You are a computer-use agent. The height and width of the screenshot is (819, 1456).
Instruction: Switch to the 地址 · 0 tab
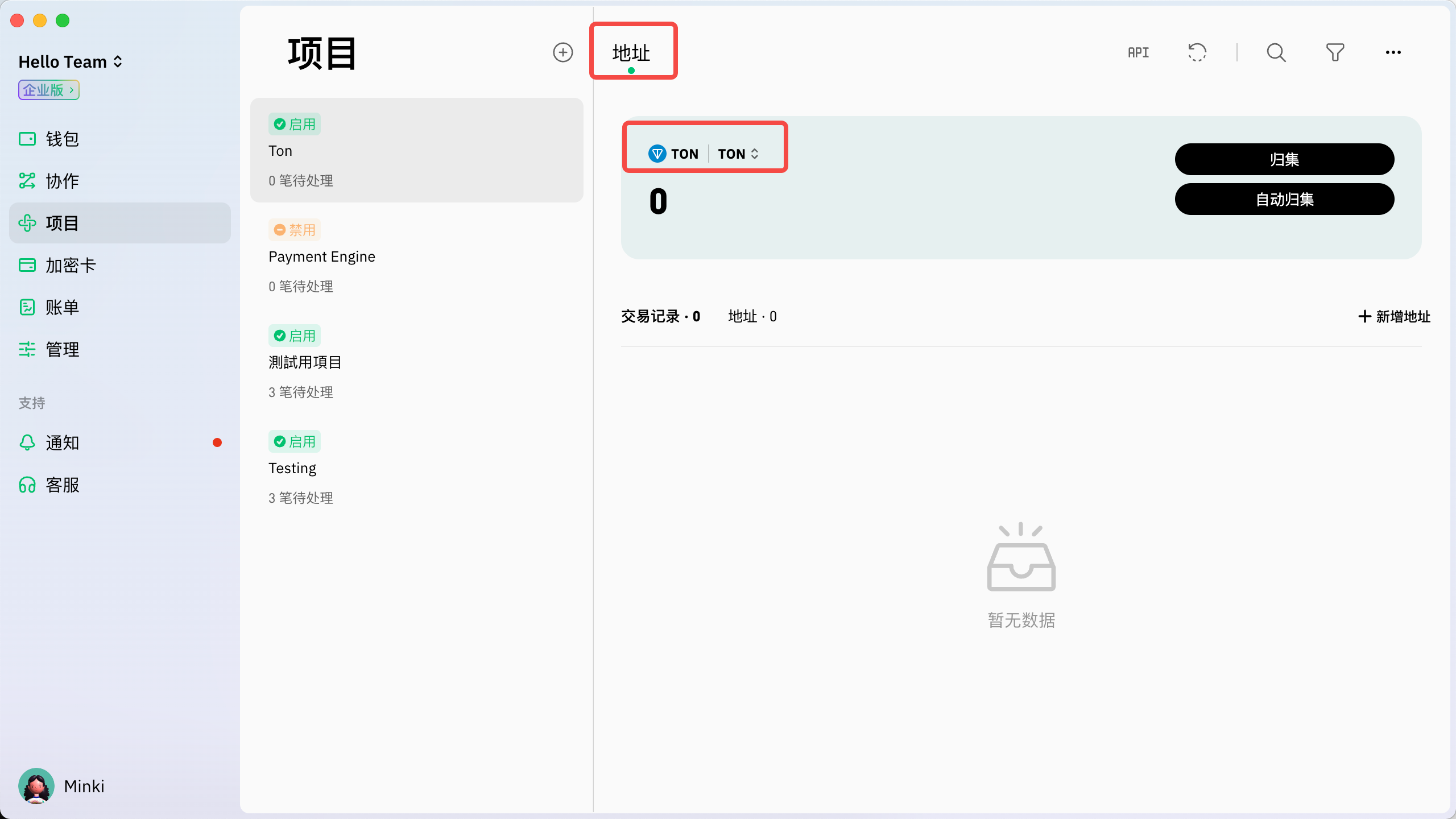[x=752, y=316]
